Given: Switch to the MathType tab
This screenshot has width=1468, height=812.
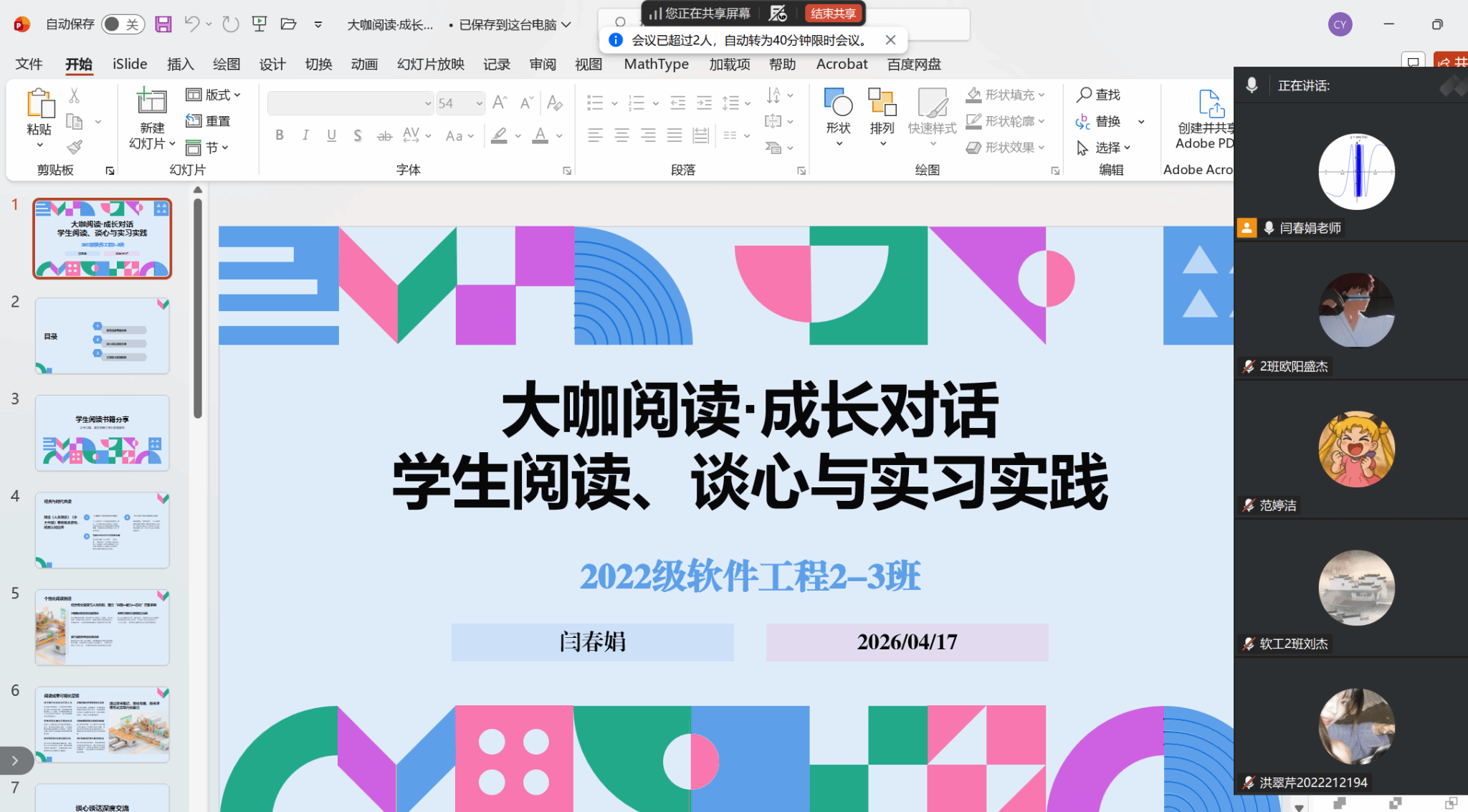Looking at the screenshot, I should (x=656, y=64).
